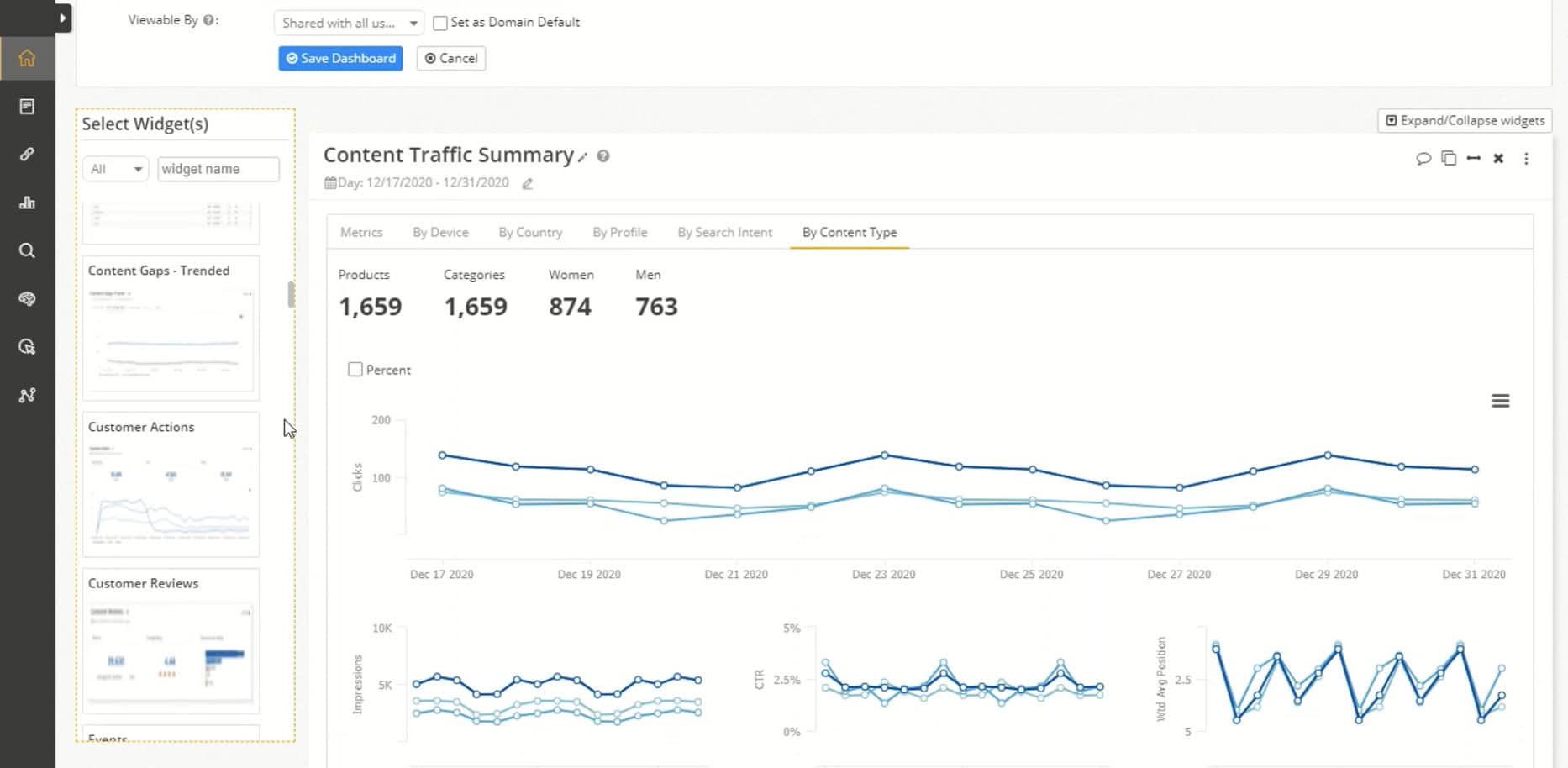Click the page/report icon in sidebar
The height and width of the screenshot is (768, 1568).
pos(27,107)
